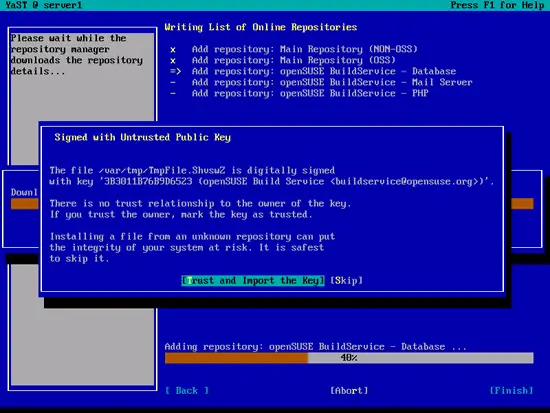550x413 pixels.
Task: Click the dash marker beside PHP repository
Action: pos(173,94)
